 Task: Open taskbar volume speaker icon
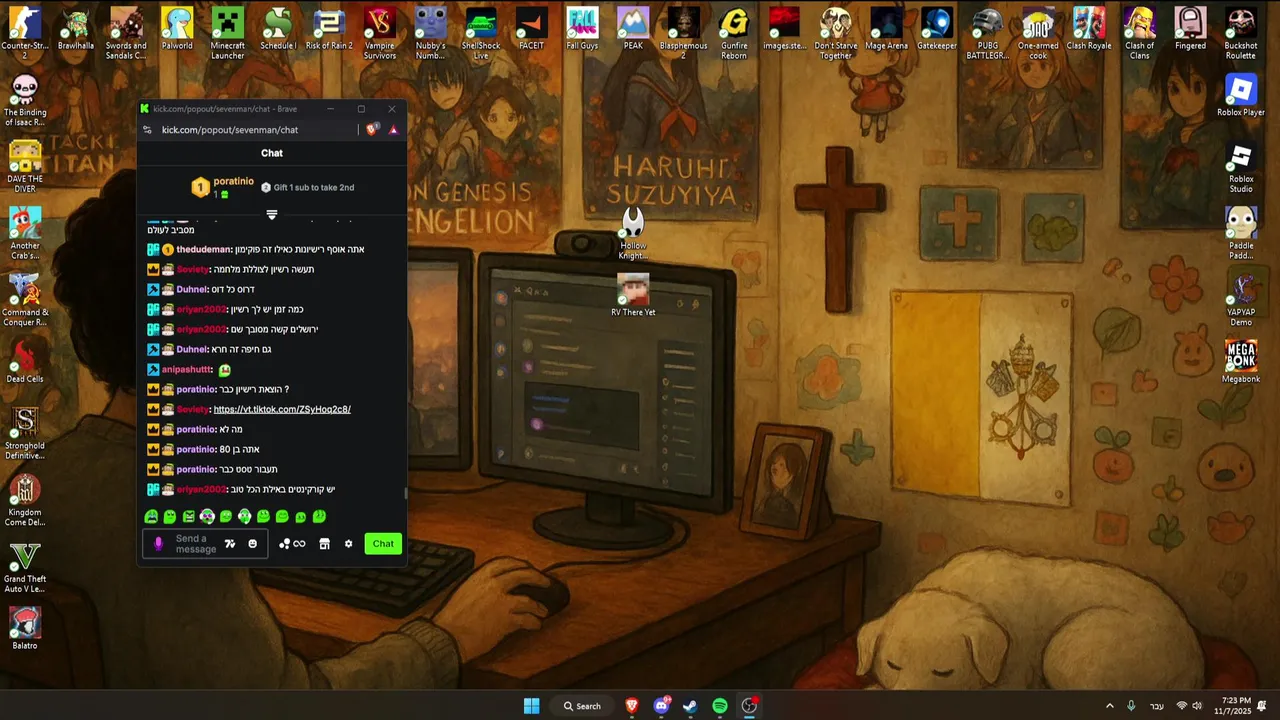pyautogui.click(x=1197, y=706)
